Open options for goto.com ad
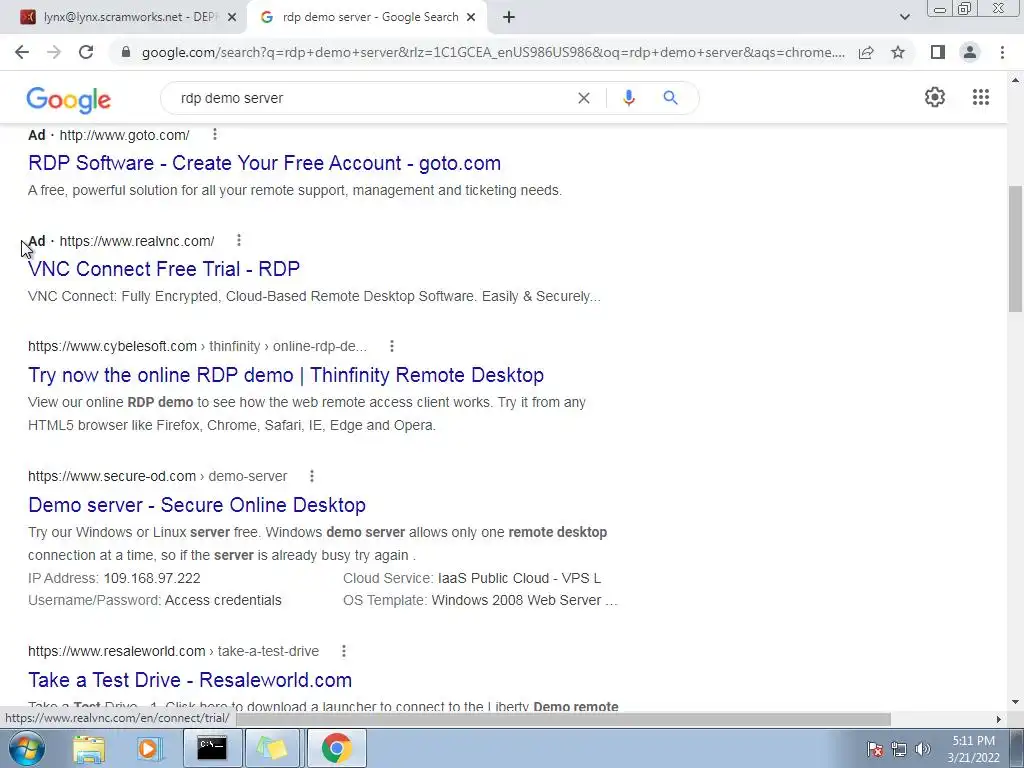1024x768 pixels. [215, 135]
